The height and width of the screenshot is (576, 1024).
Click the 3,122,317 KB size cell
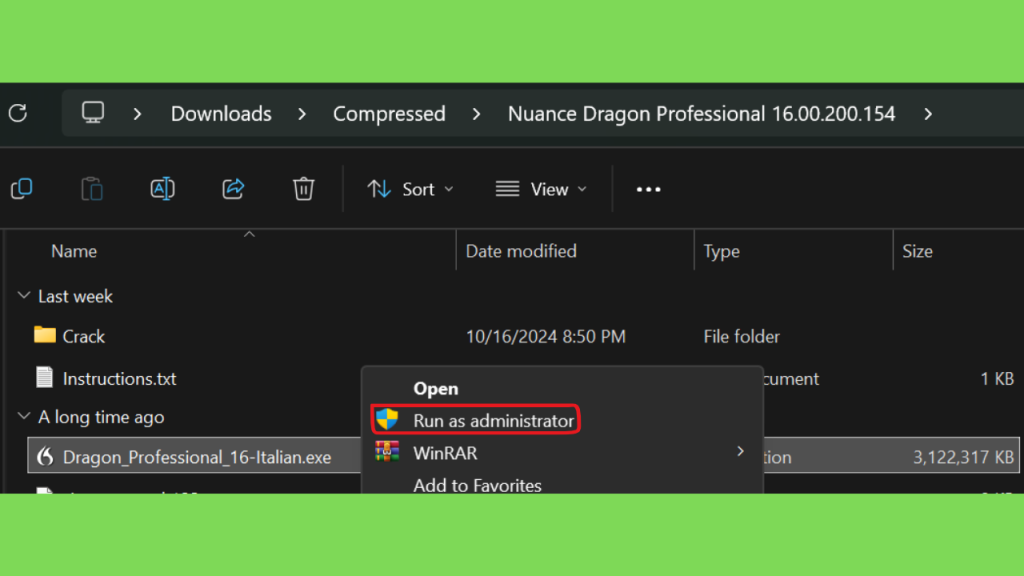963,457
